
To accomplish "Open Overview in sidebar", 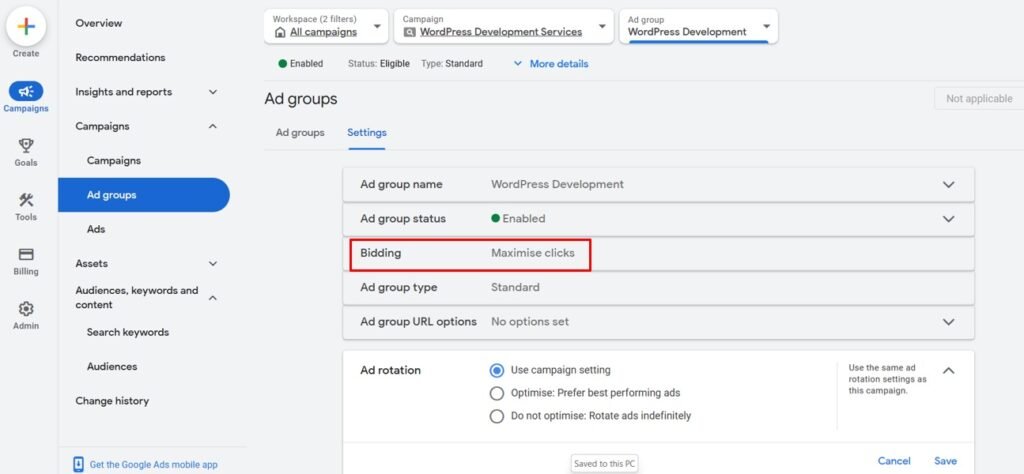I will click(99, 24).
